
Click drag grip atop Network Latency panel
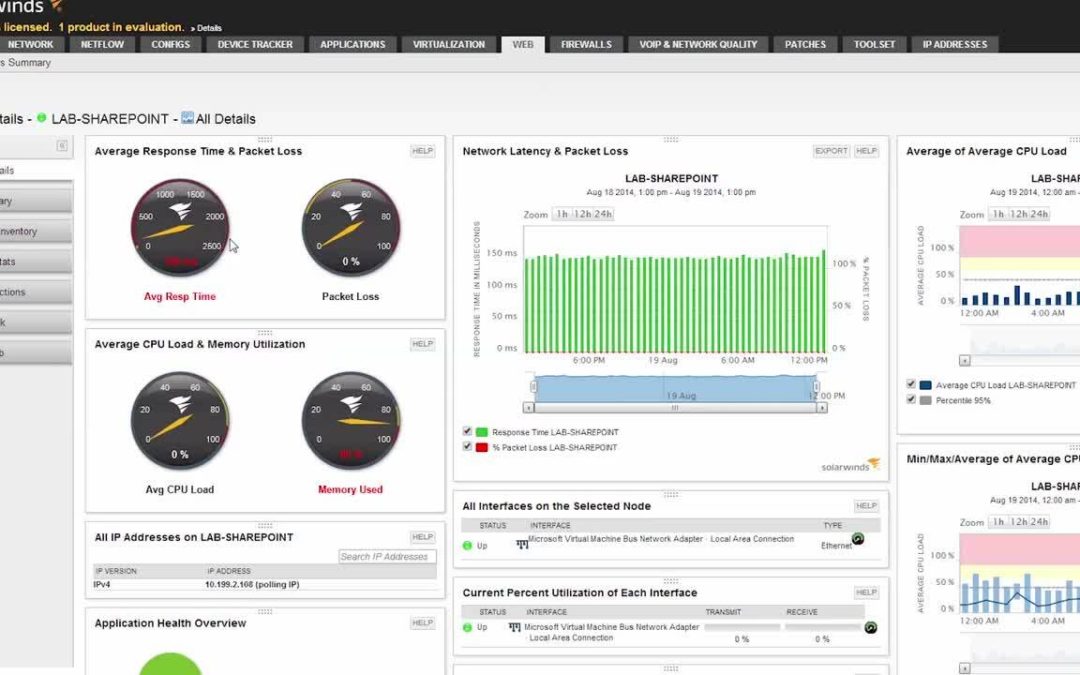pos(671,140)
